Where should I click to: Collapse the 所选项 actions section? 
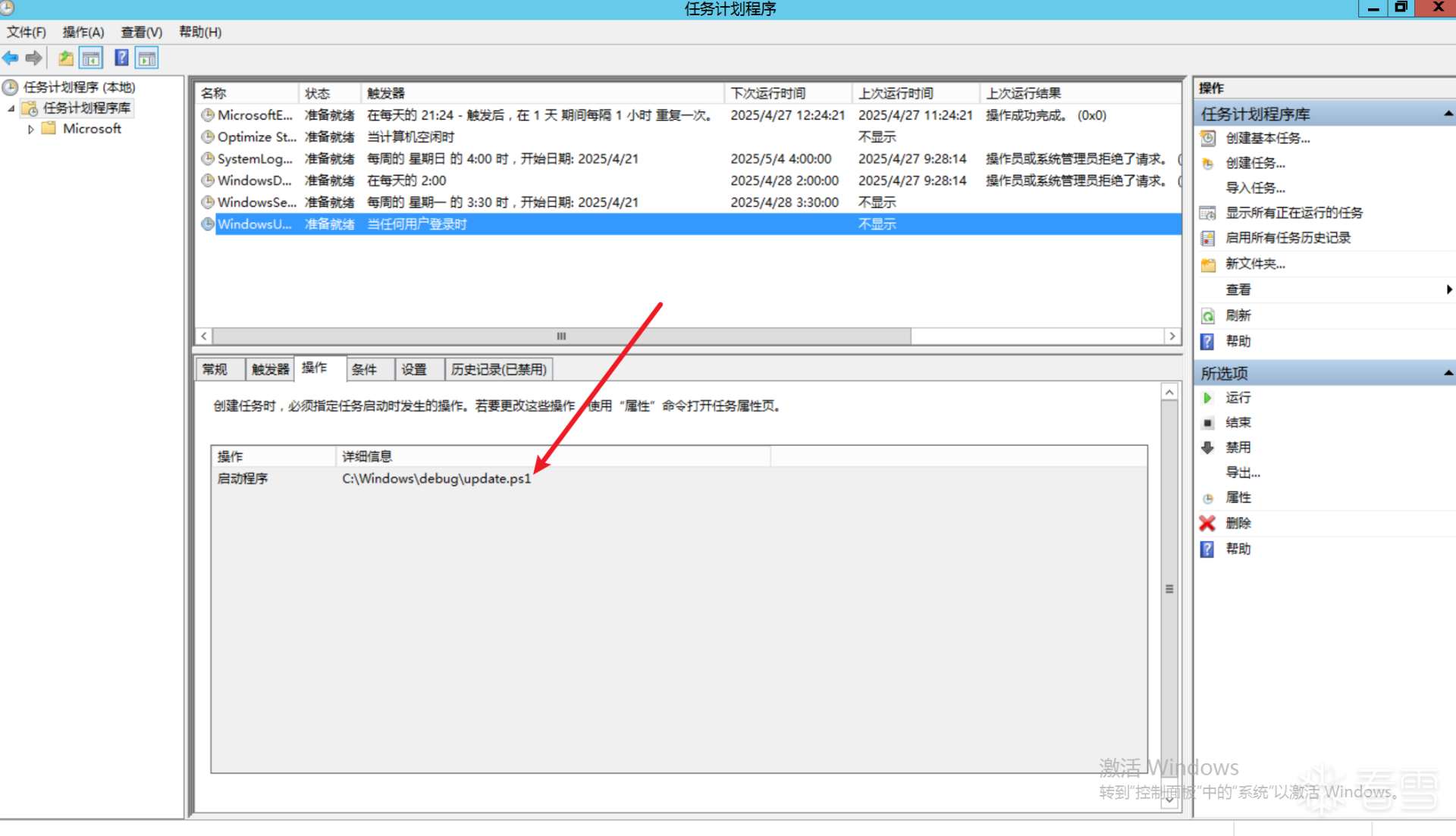(1448, 373)
